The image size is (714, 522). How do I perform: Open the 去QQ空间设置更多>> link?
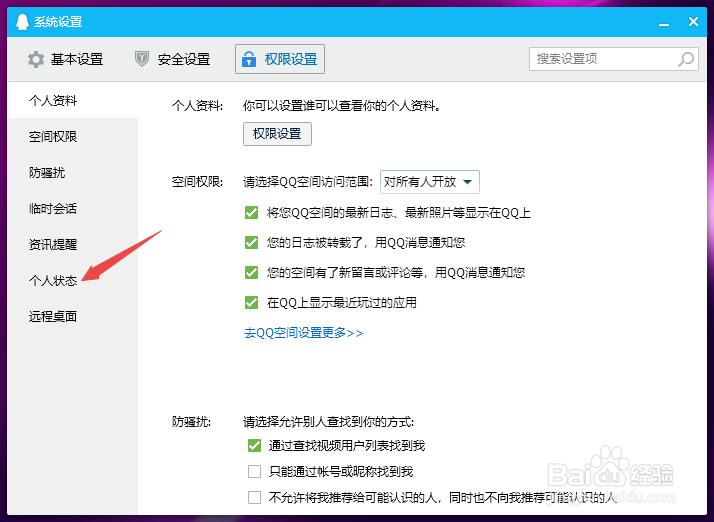coord(303,333)
